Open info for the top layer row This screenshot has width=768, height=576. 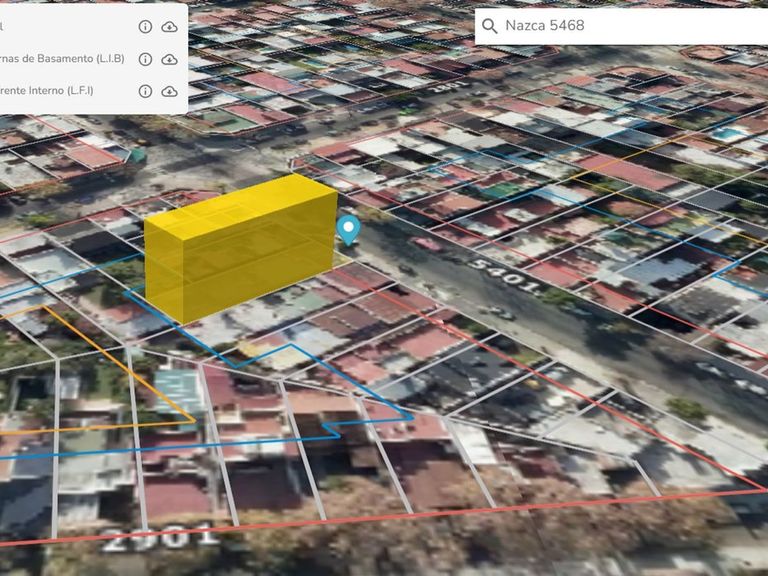coord(145,27)
